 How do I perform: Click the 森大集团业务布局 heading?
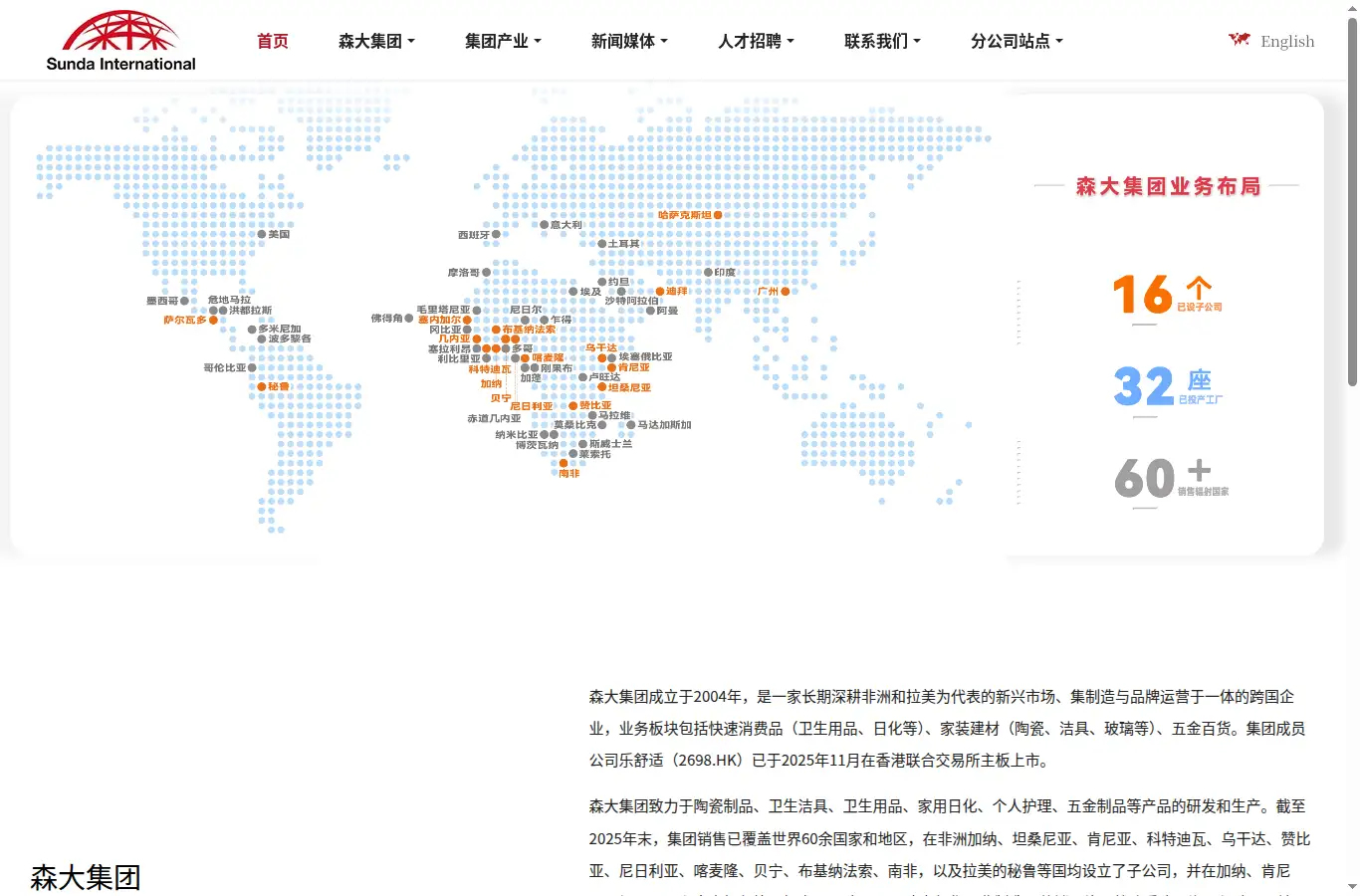(1168, 186)
